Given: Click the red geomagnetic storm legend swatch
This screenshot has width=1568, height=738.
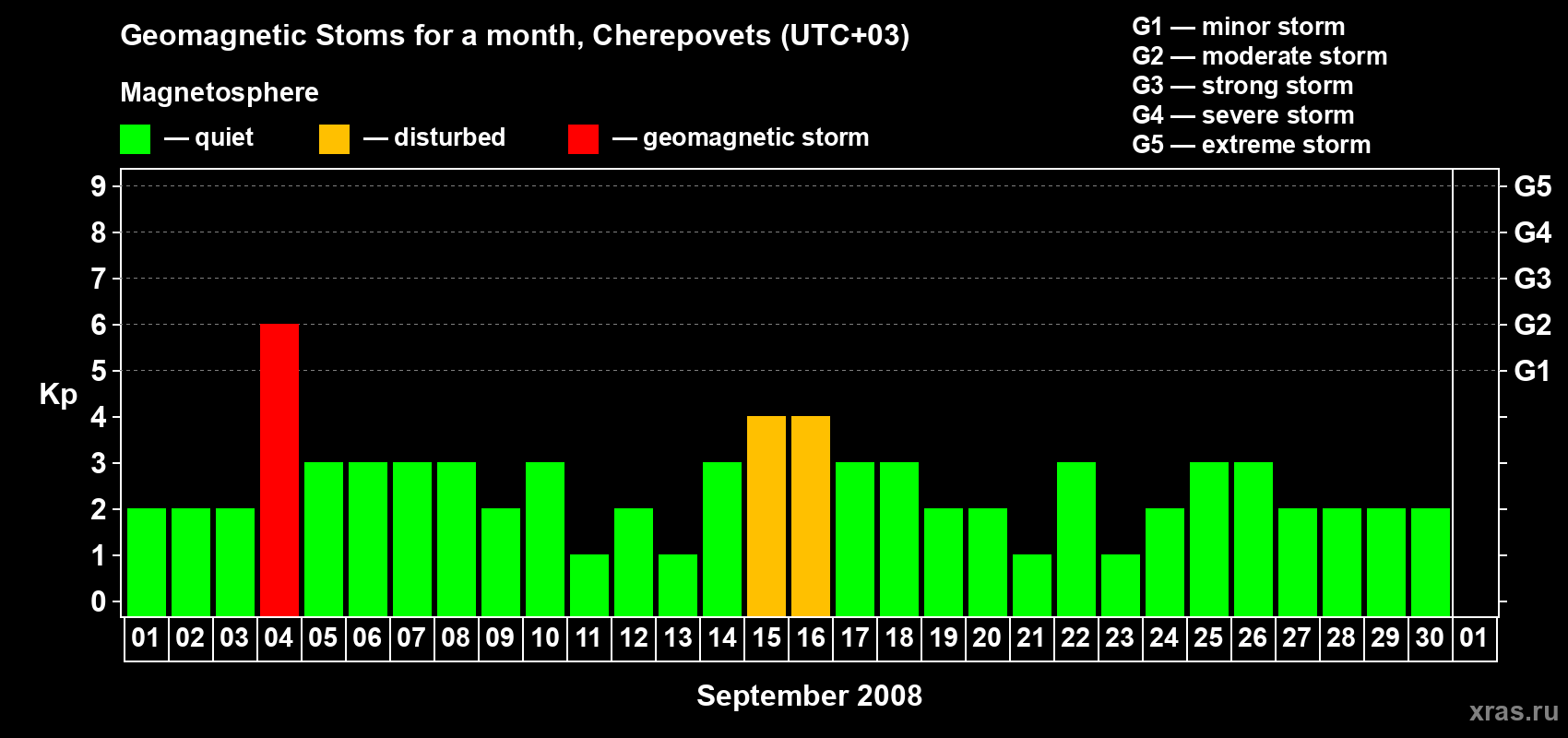Looking at the screenshot, I should click(x=583, y=139).
